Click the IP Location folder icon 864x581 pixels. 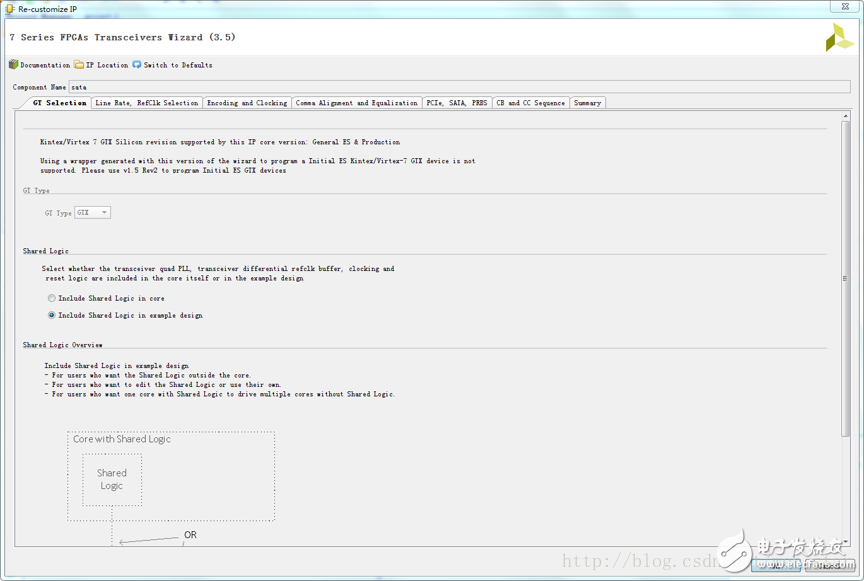pyautogui.click(x=79, y=65)
